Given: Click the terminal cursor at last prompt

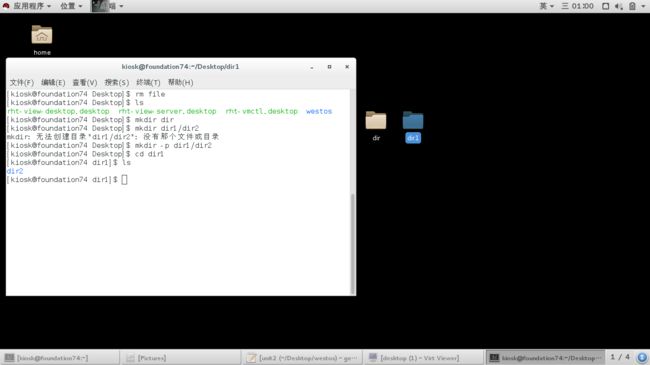Looking at the screenshot, I should [x=124, y=180].
